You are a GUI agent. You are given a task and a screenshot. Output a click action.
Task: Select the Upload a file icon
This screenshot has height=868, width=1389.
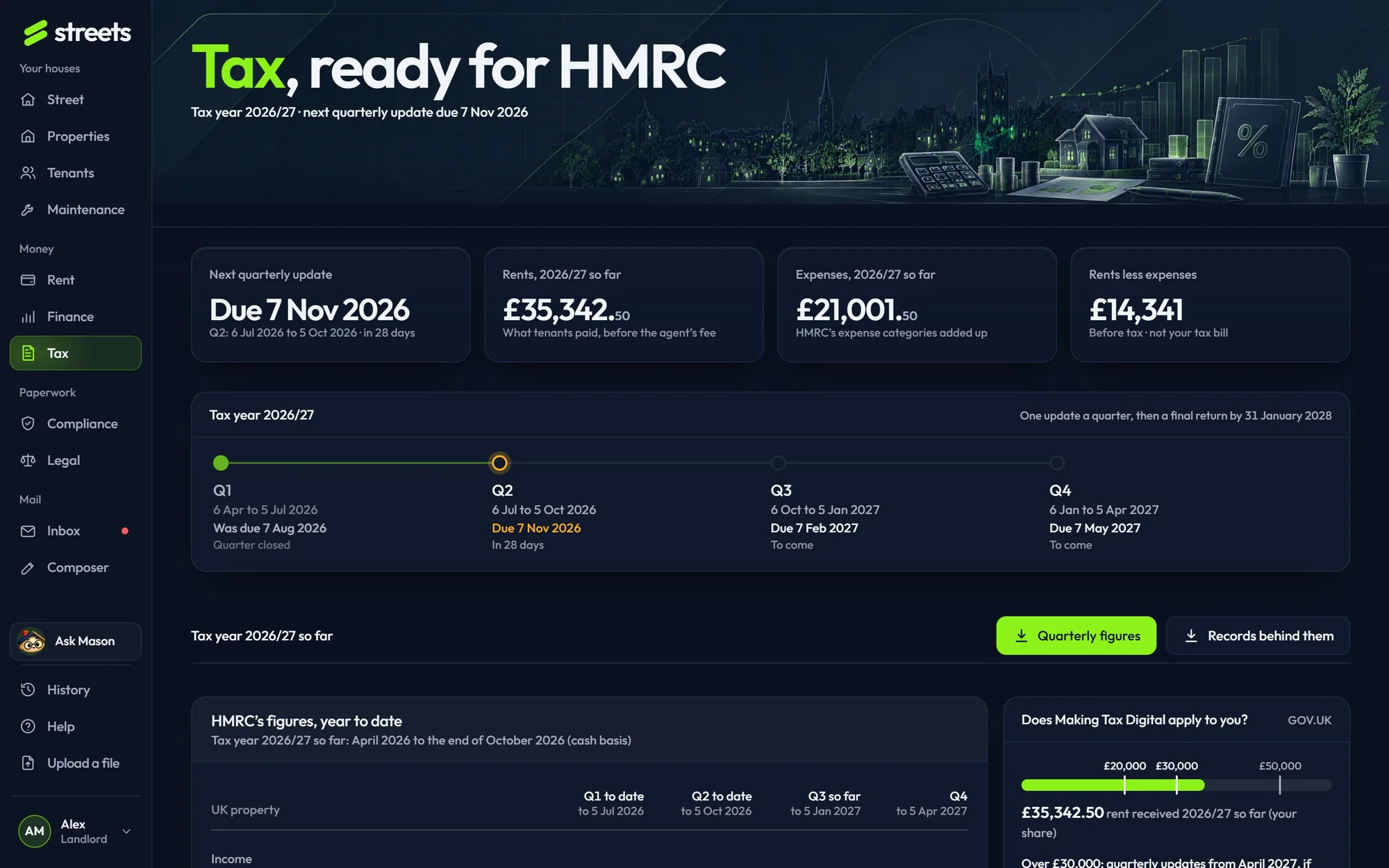coord(28,763)
